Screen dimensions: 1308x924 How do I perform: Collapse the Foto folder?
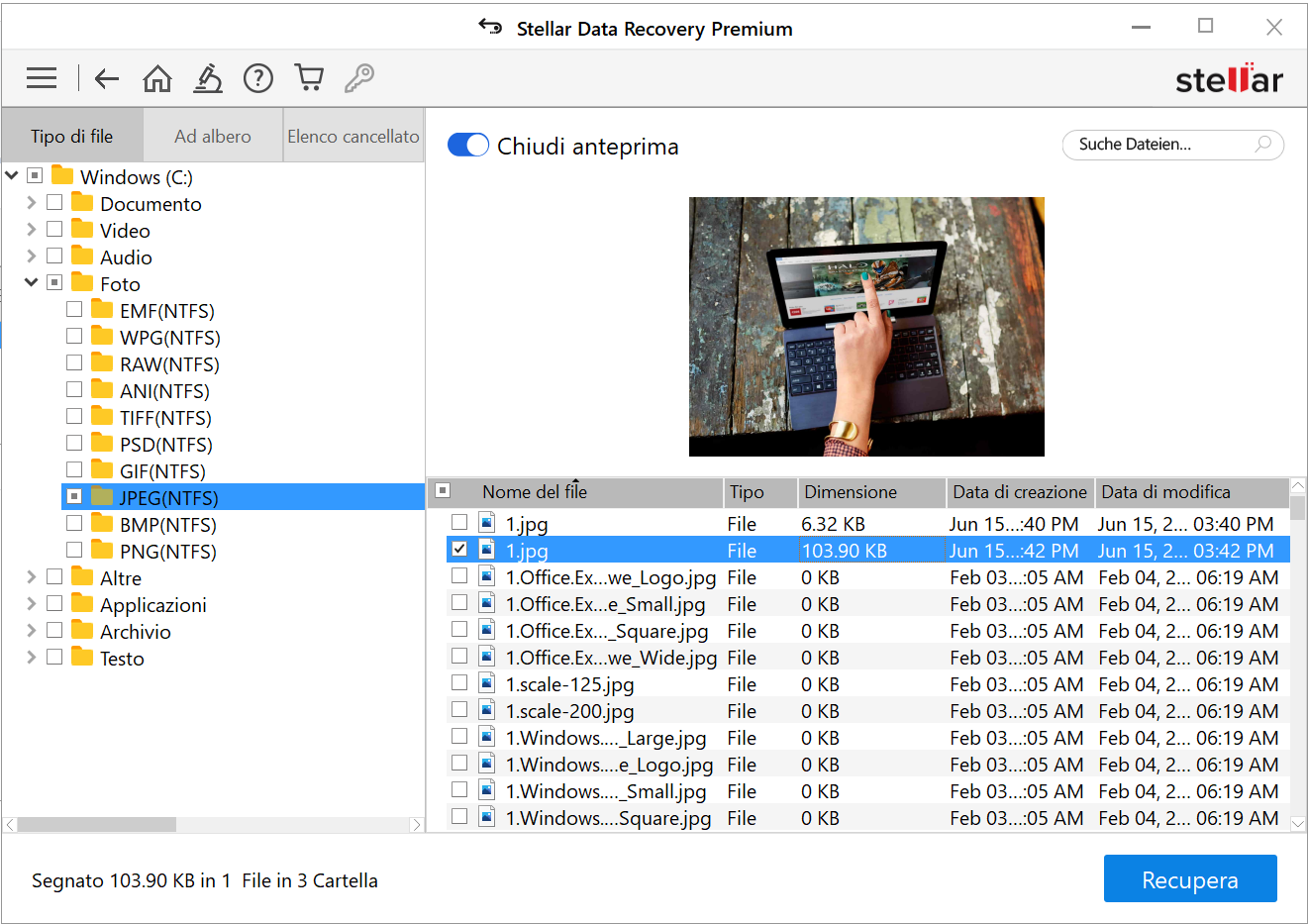pos(32,283)
